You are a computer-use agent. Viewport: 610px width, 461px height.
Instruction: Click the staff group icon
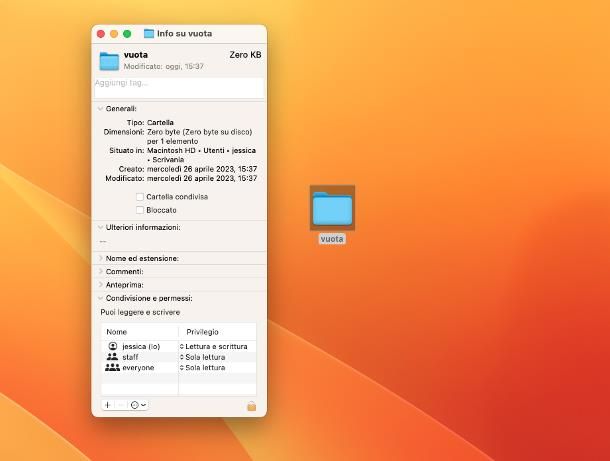[x=112, y=357]
